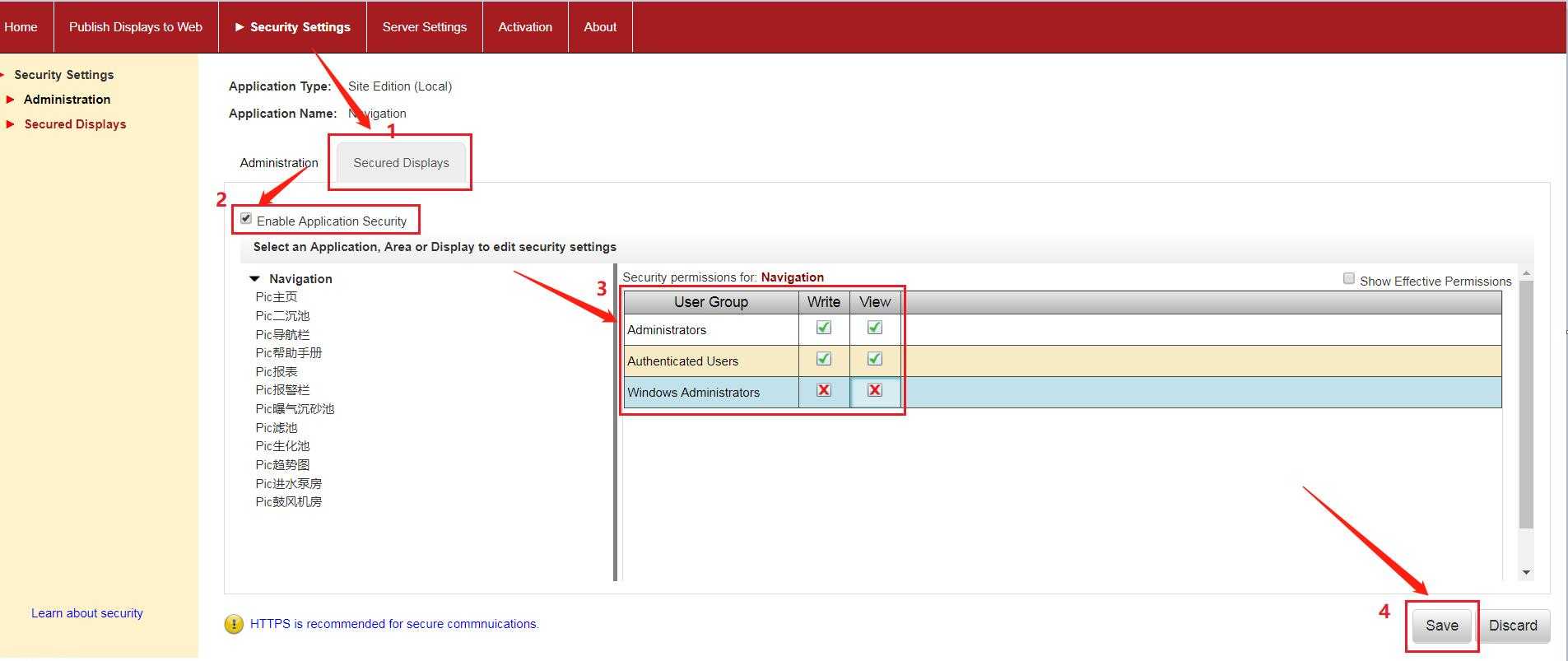Select Pic主页 display
This screenshot has width=1568, height=661.
pos(277,297)
